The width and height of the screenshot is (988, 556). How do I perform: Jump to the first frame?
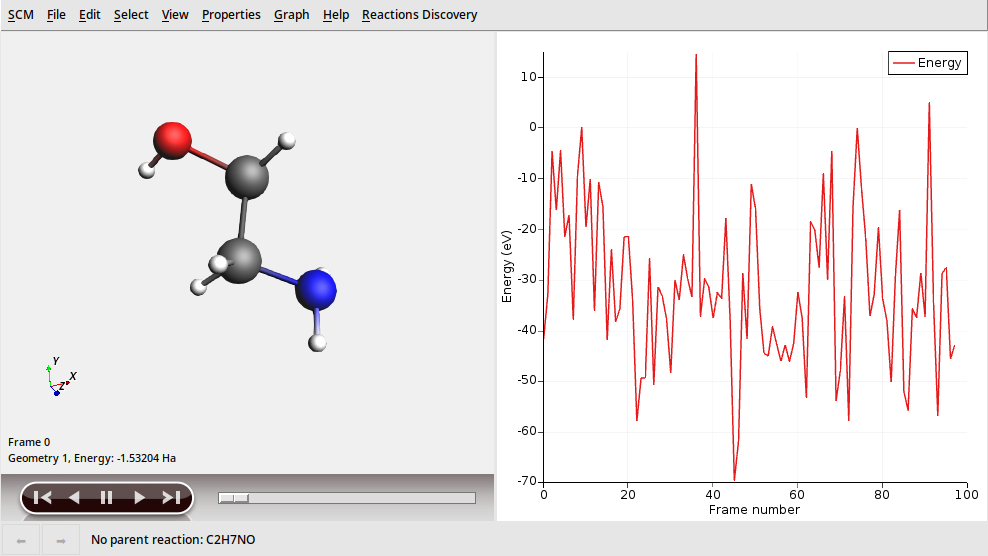(42, 497)
